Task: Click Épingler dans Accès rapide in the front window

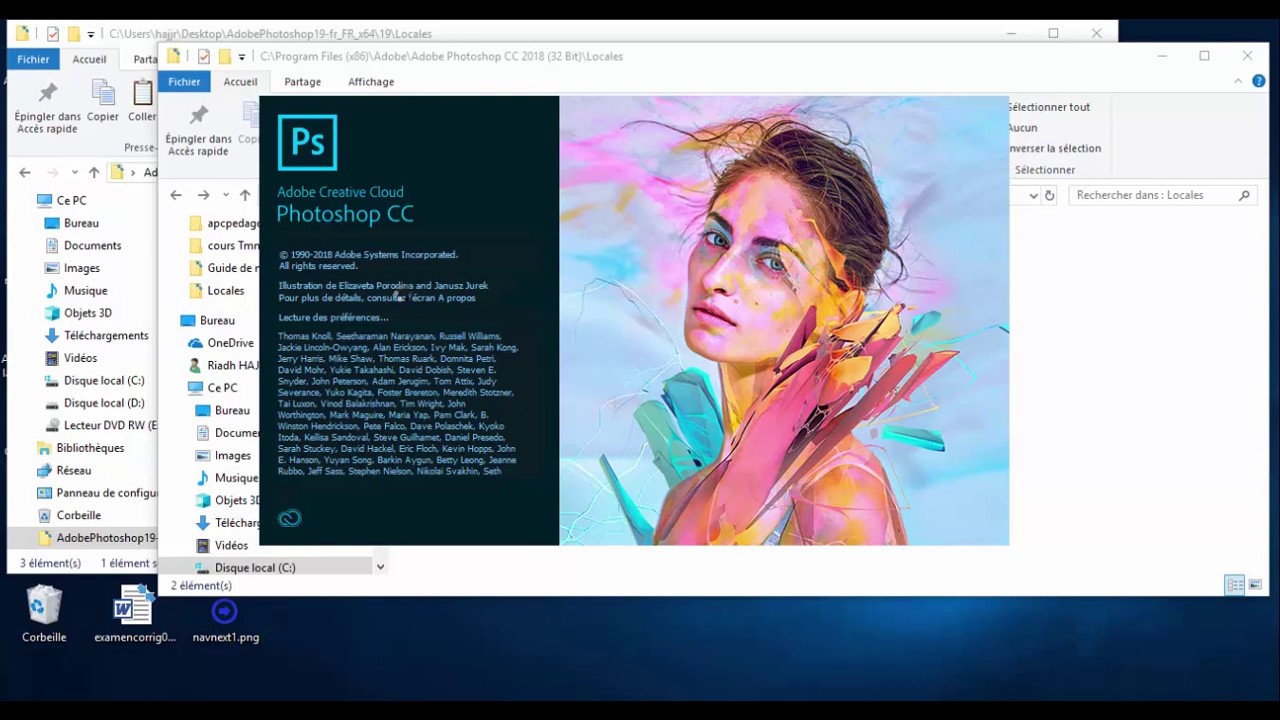Action: 198,130
